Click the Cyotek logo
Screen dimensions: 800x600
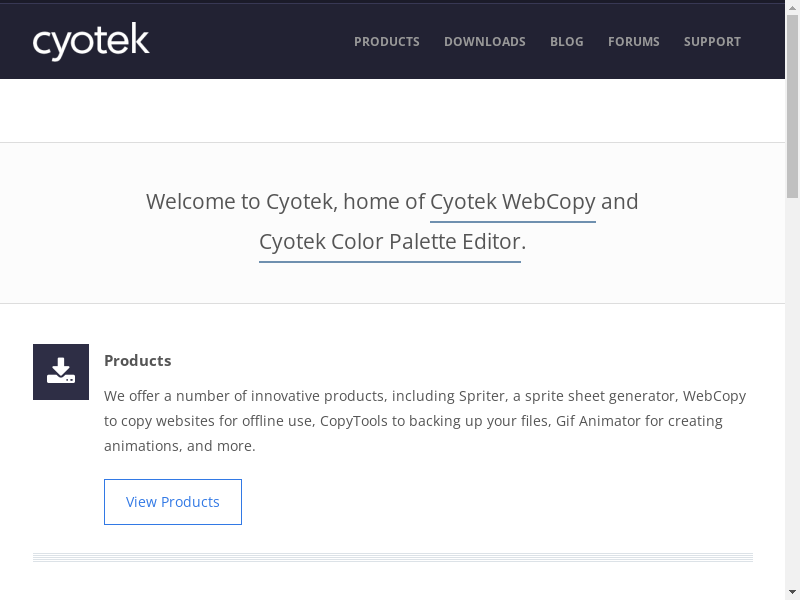coord(91,41)
